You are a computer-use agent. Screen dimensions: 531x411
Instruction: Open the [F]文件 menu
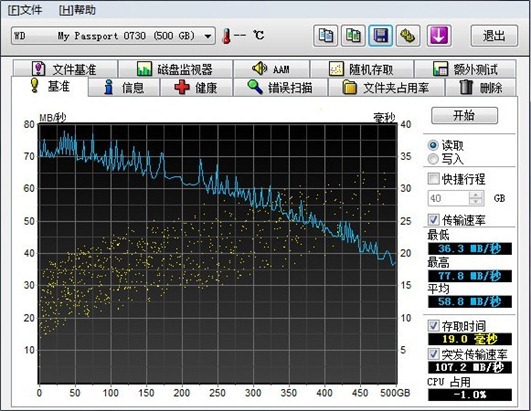pyautogui.click(x=25, y=10)
